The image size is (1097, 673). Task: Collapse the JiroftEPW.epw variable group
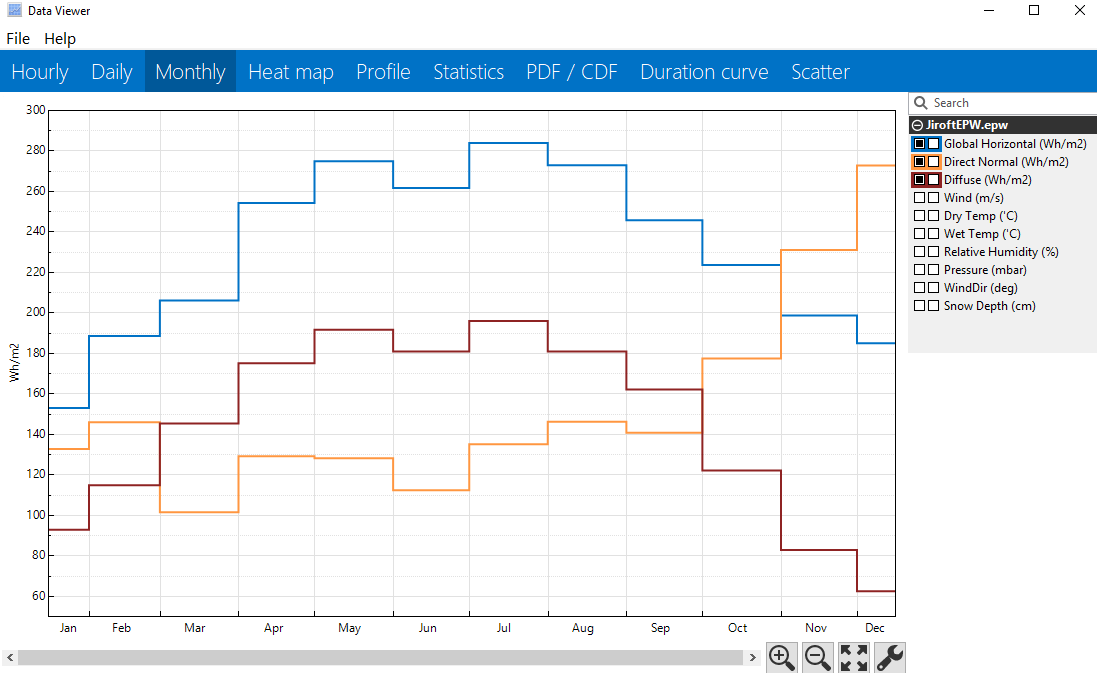point(918,125)
